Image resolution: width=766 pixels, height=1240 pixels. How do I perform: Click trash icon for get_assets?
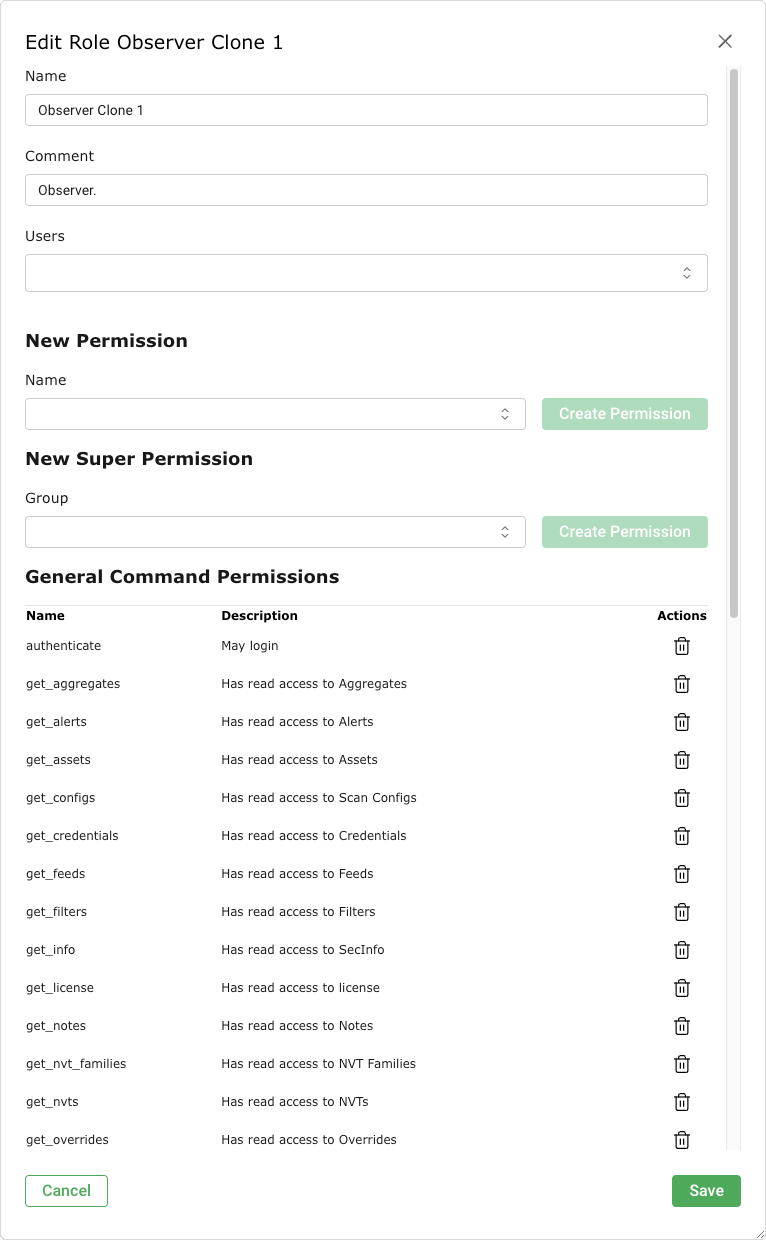pos(682,760)
